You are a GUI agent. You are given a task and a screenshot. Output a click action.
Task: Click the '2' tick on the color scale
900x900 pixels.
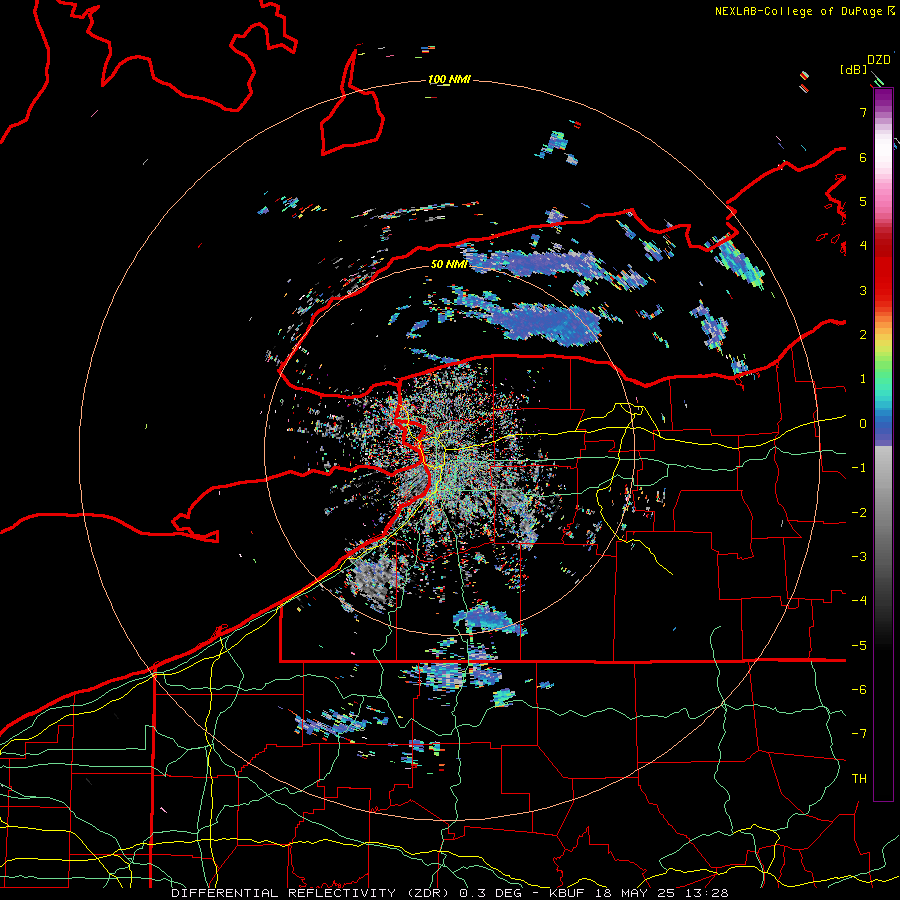[863, 335]
